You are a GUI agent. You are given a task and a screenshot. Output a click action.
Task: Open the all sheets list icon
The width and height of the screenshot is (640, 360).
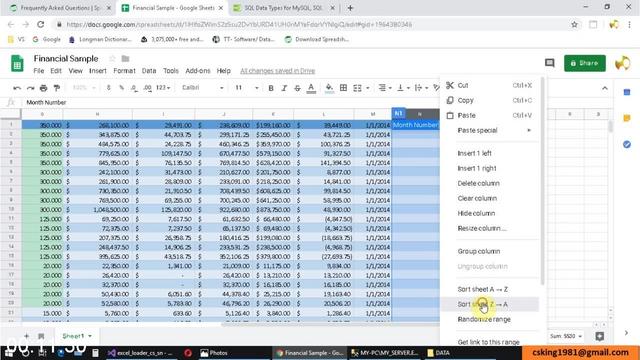(41, 336)
